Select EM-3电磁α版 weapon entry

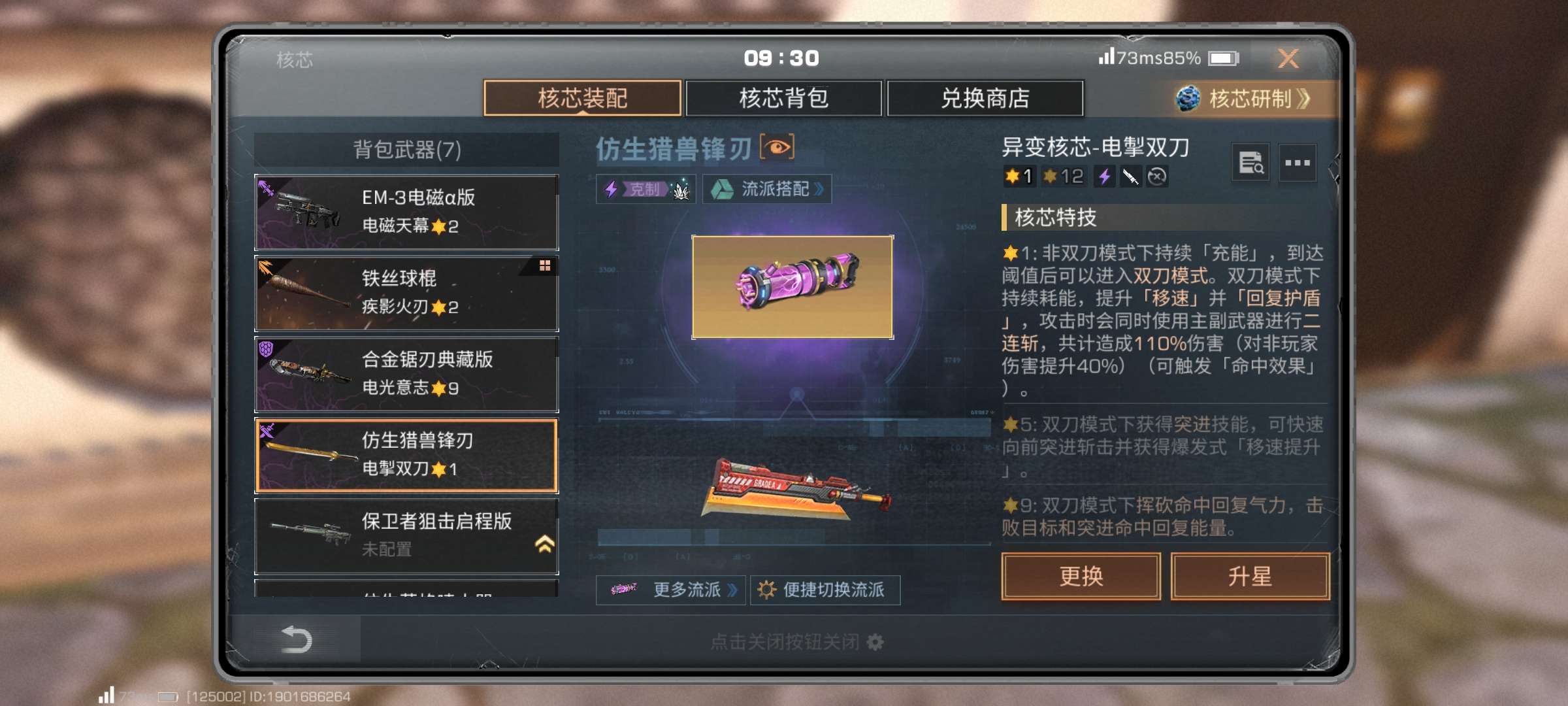point(406,212)
